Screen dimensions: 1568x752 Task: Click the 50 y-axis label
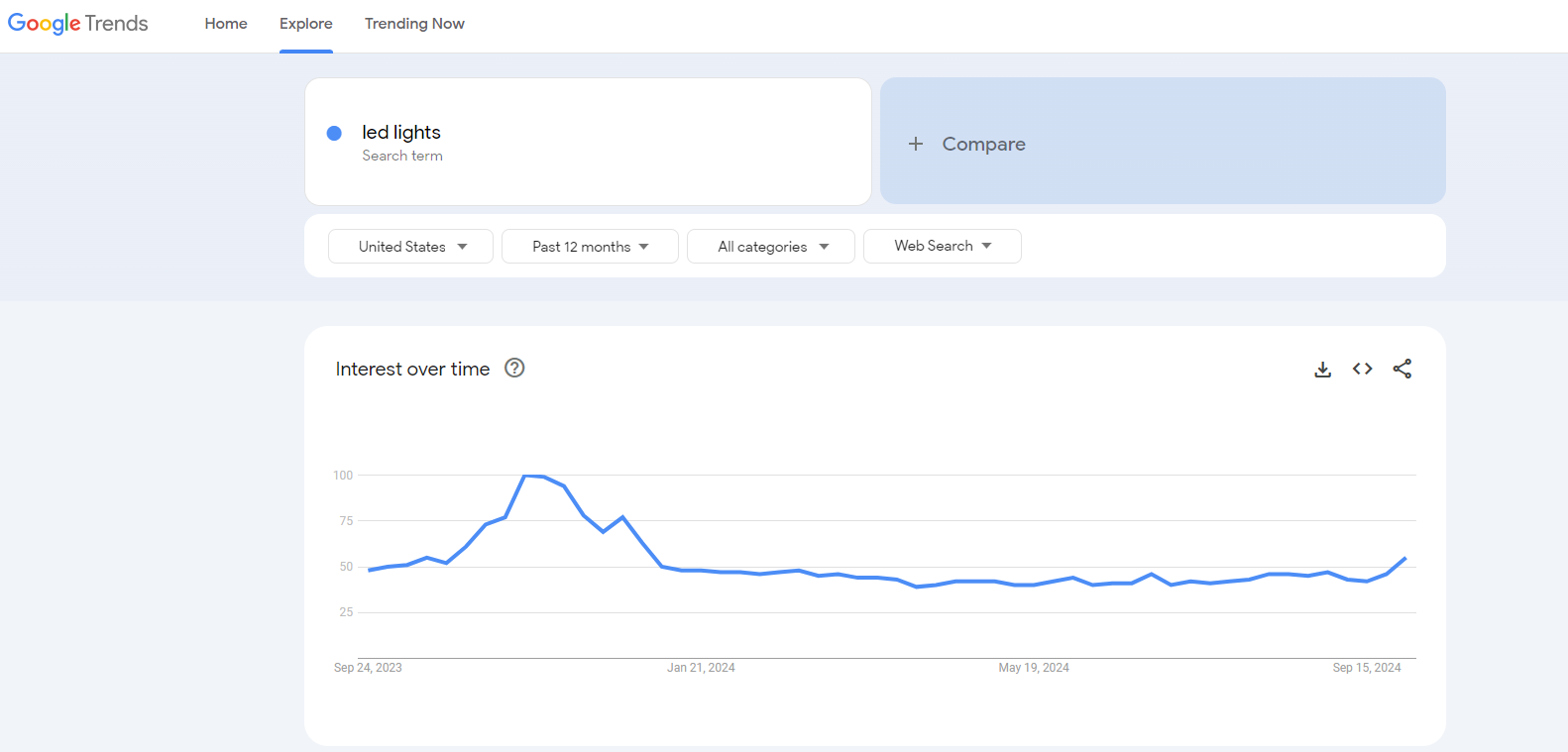pyautogui.click(x=346, y=567)
